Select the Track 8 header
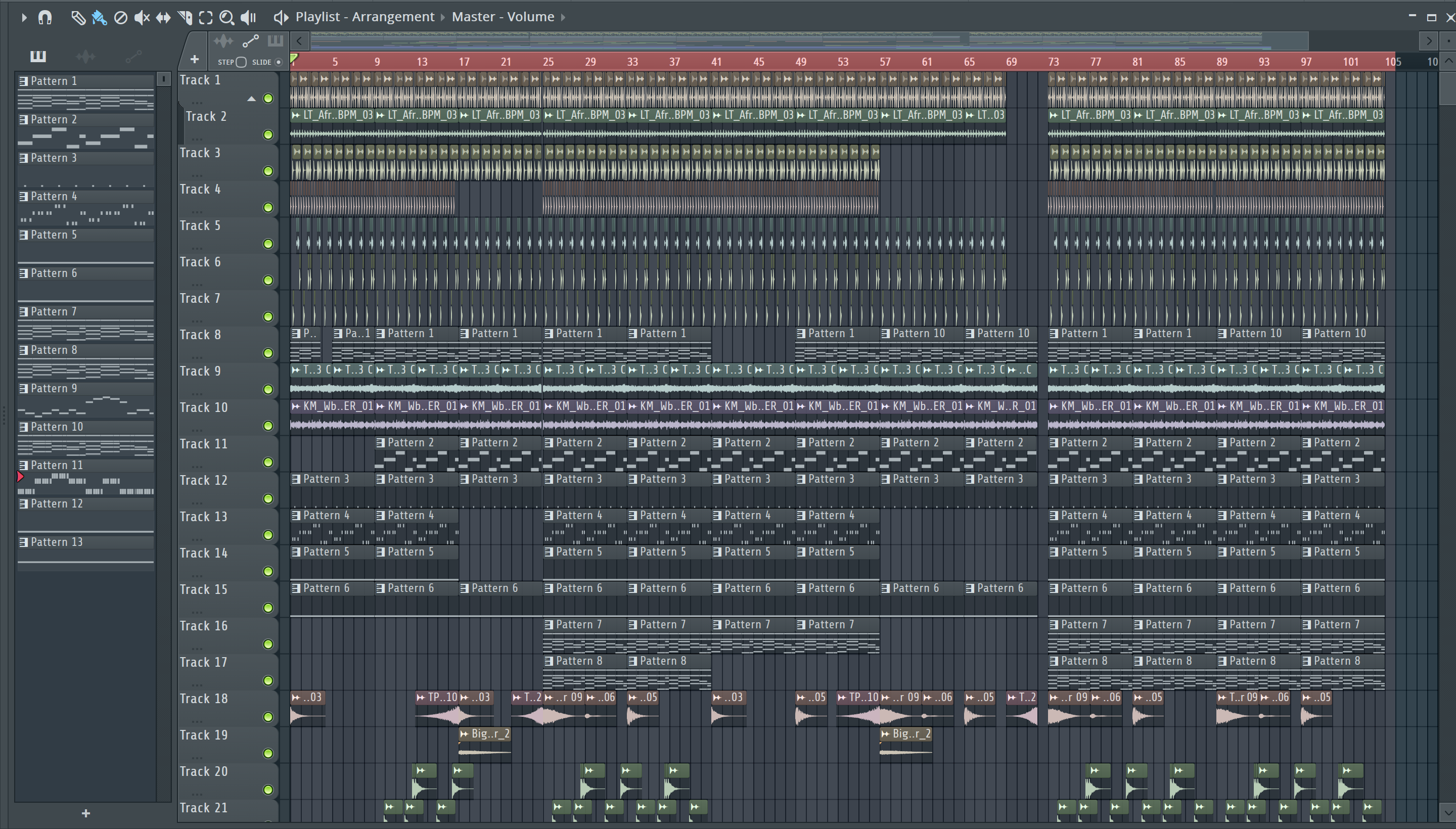Viewport: 1456px width, 829px height. (x=228, y=343)
